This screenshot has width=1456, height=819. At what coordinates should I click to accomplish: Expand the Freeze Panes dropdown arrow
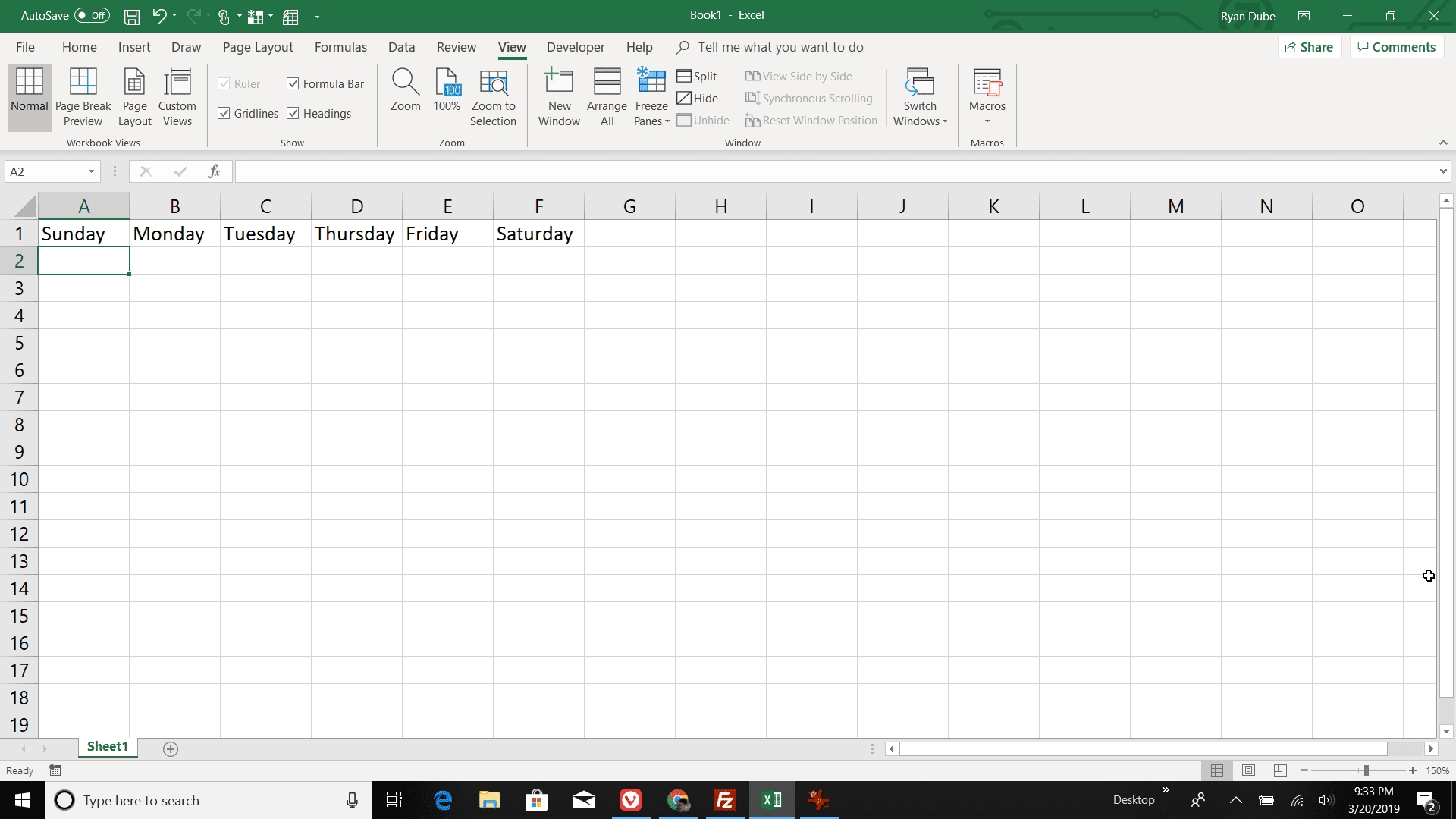pos(666,121)
